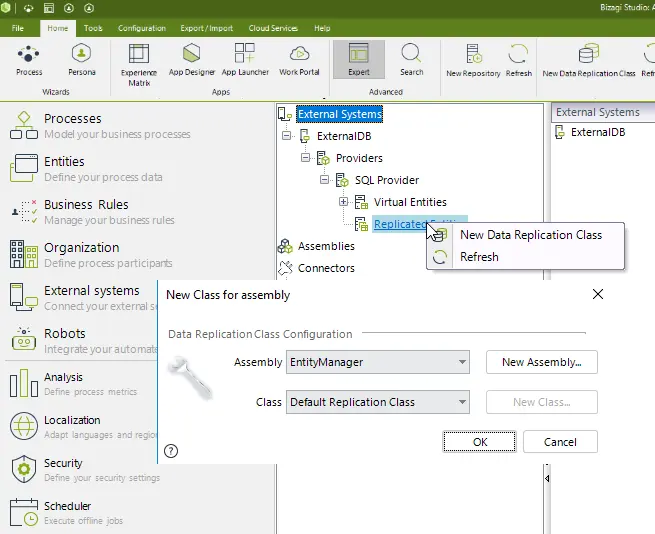Screen dimensions: 655x534
Task: Toggle the Expert view button
Action: (x=359, y=59)
